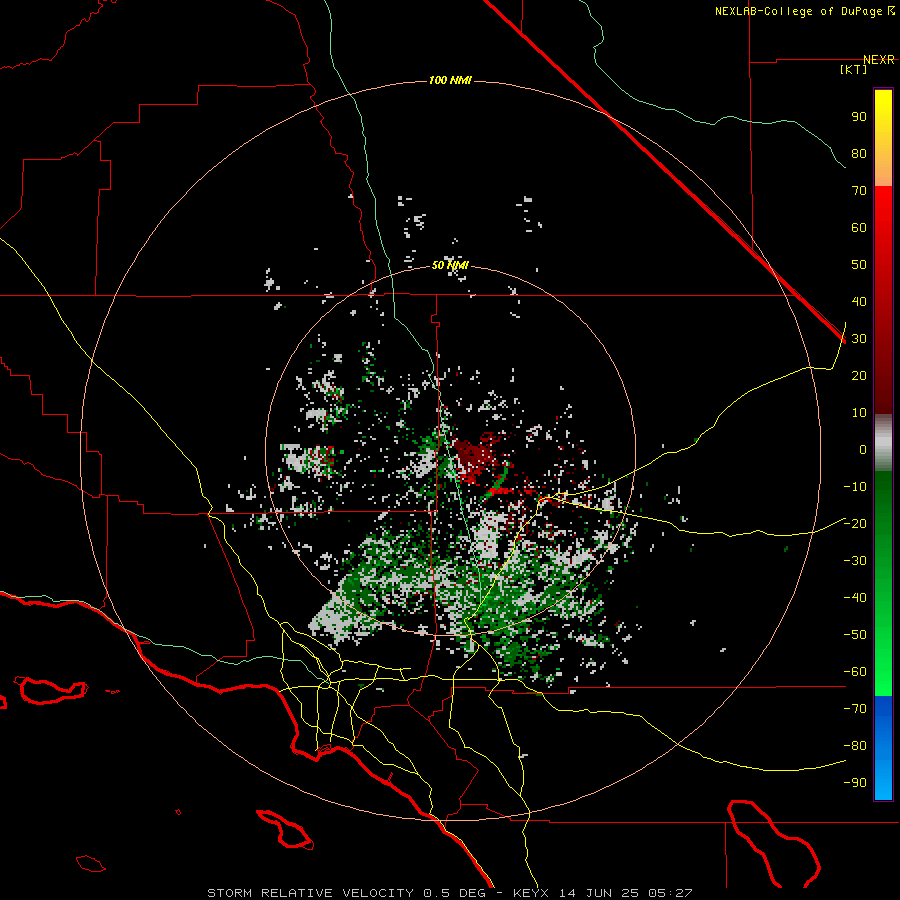This screenshot has height=900, width=900.
Task: Click the -70 knot scale value
Action: click(855, 709)
